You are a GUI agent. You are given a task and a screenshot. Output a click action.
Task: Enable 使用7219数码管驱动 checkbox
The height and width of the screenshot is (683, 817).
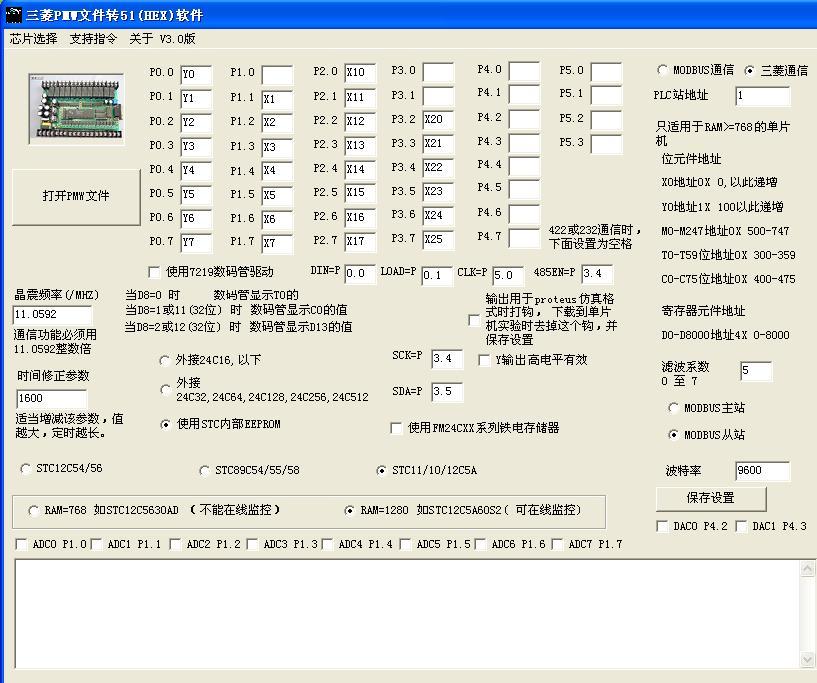(x=154, y=272)
